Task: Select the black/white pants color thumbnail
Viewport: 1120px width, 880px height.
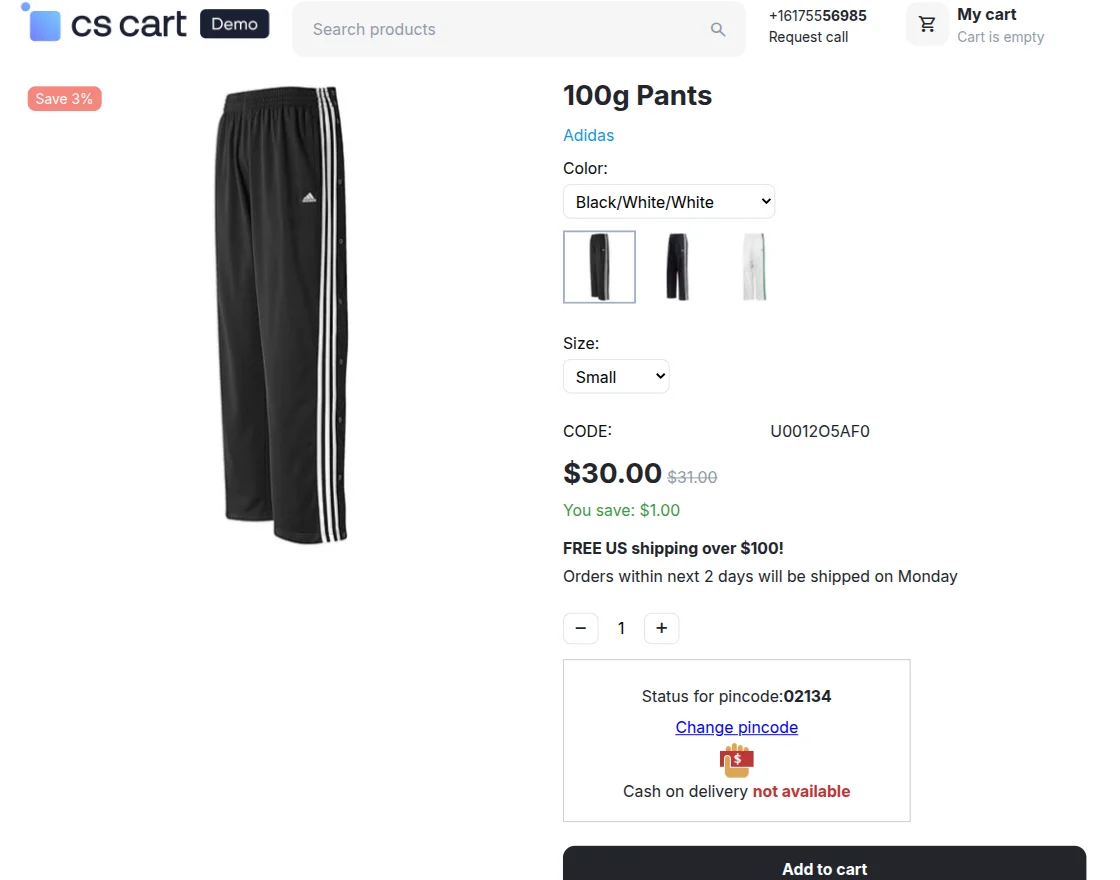Action: tap(599, 267)
